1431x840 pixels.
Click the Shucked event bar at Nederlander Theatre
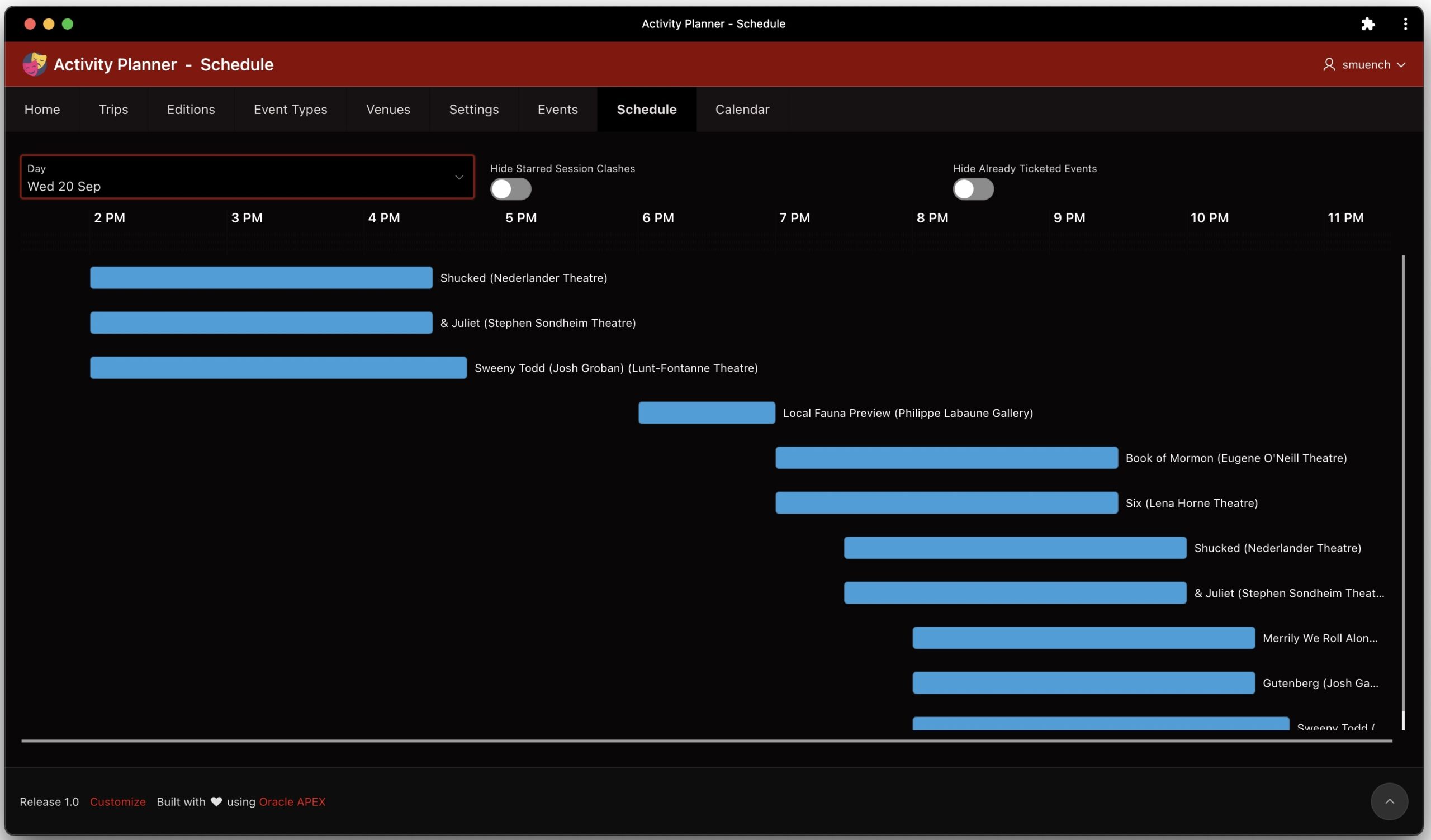click(x=260, y=278)
